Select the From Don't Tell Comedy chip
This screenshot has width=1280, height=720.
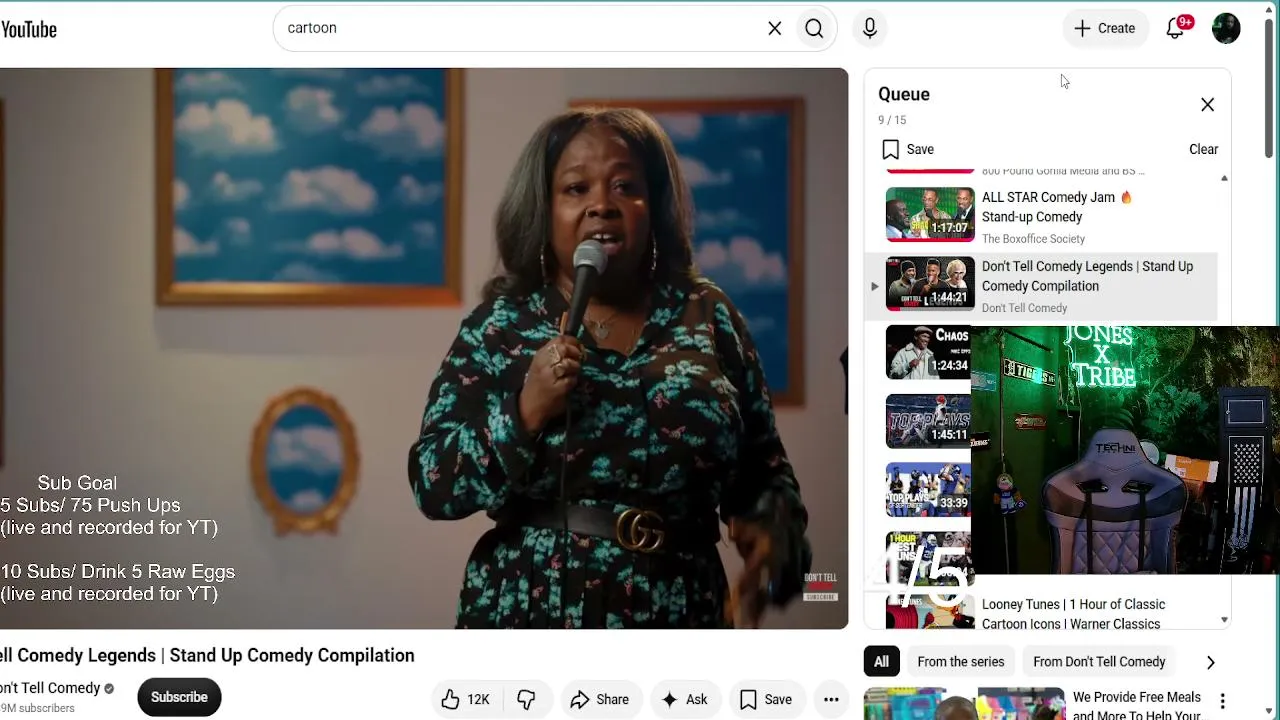pyautogui.click(x=1099, y=661)
